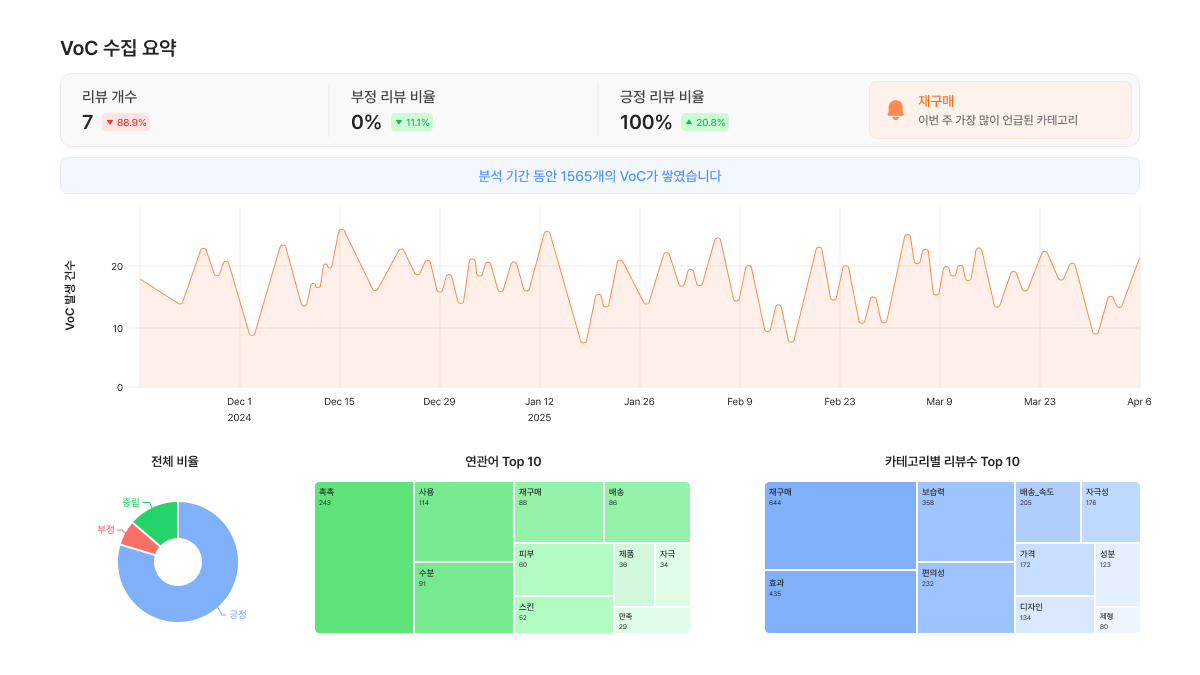Click the 수분 keyword treemap cell
1200x675 pixels.
pos(464,597)
